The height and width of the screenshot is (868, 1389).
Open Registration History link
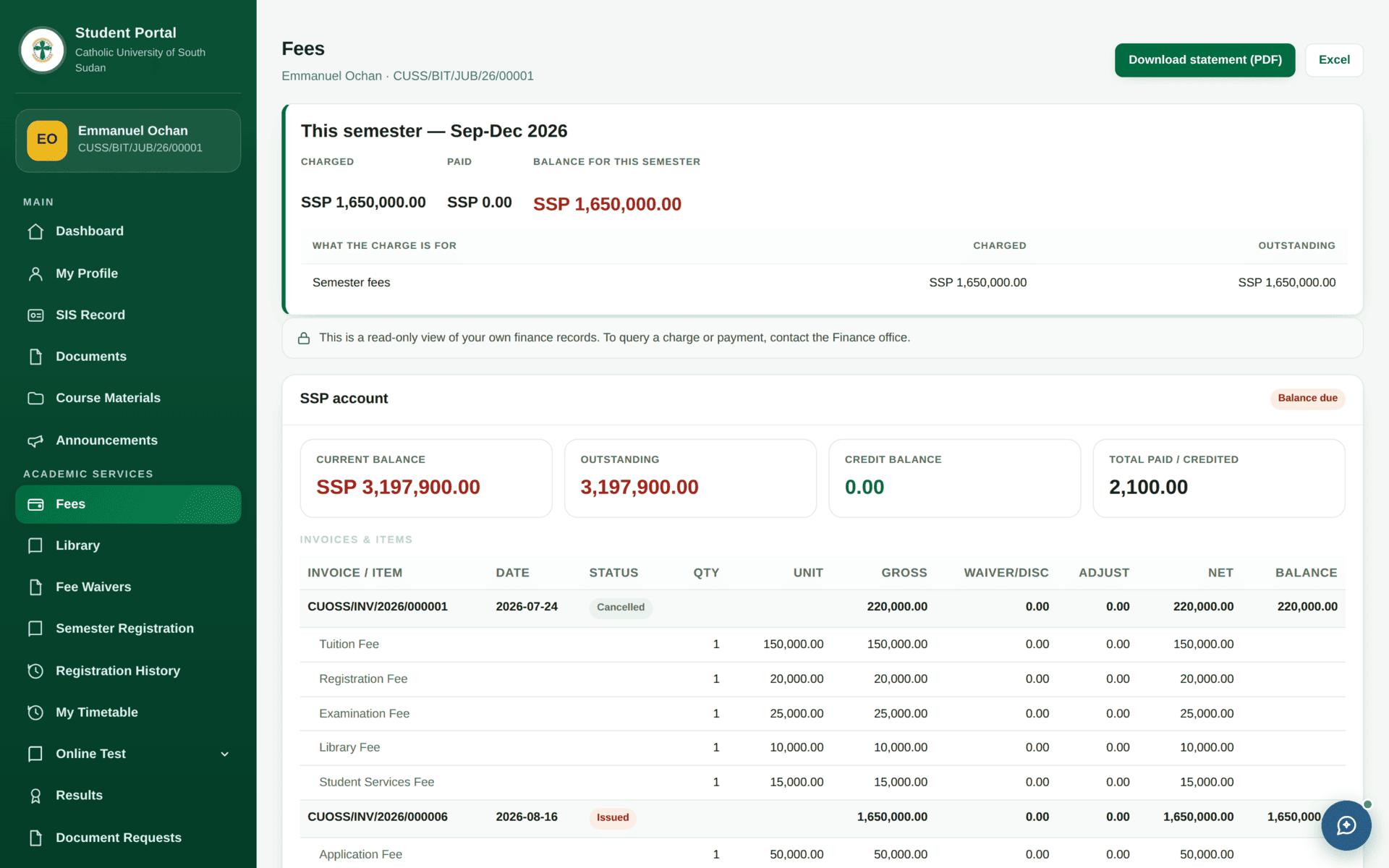coord(128,671)
